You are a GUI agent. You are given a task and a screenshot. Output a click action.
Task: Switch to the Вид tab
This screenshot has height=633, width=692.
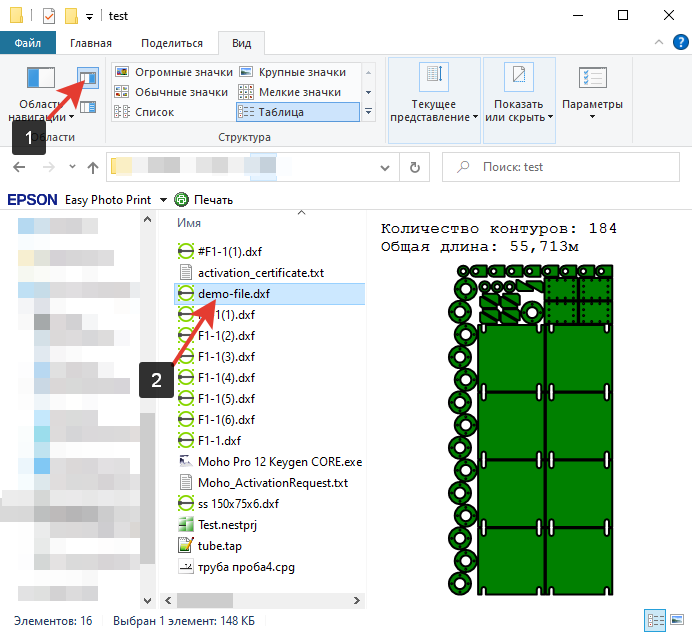tap(241, 43)
